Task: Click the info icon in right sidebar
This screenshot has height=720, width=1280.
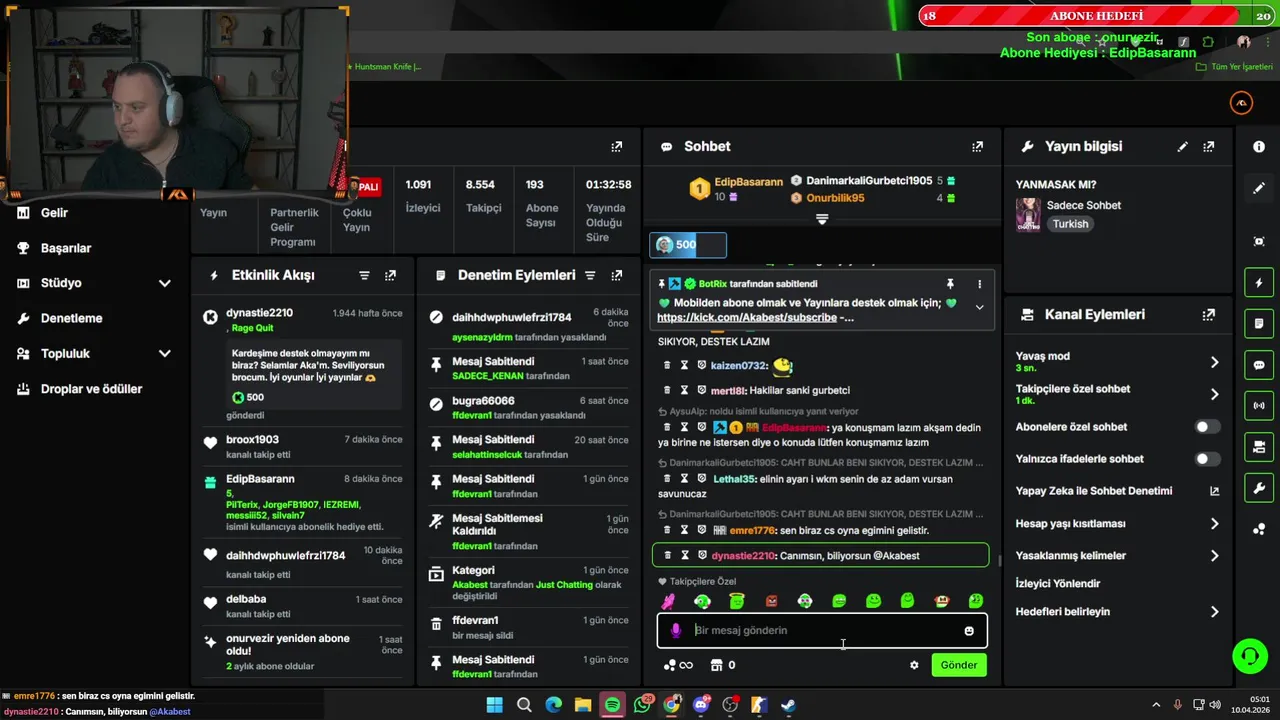Action: click(1259, 146)
